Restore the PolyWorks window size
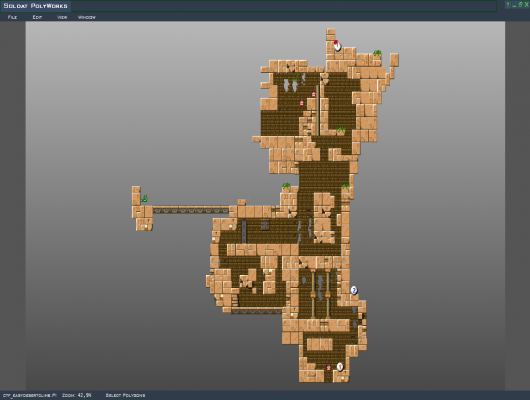This screenshot has width=530, height=400. coord(520,5)
